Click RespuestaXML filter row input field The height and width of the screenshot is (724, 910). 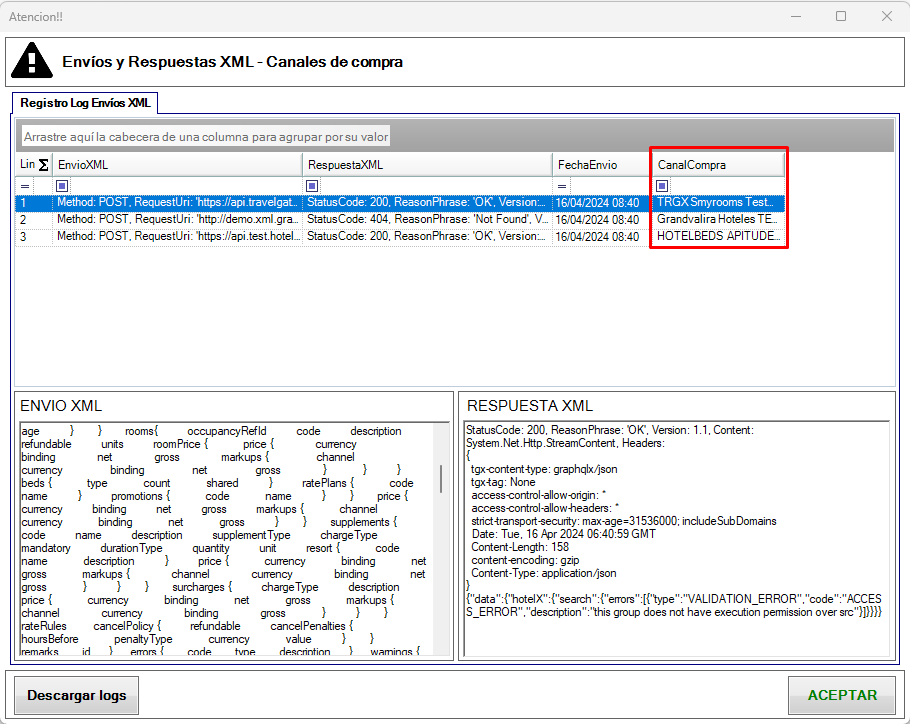[x=435, y=186]
